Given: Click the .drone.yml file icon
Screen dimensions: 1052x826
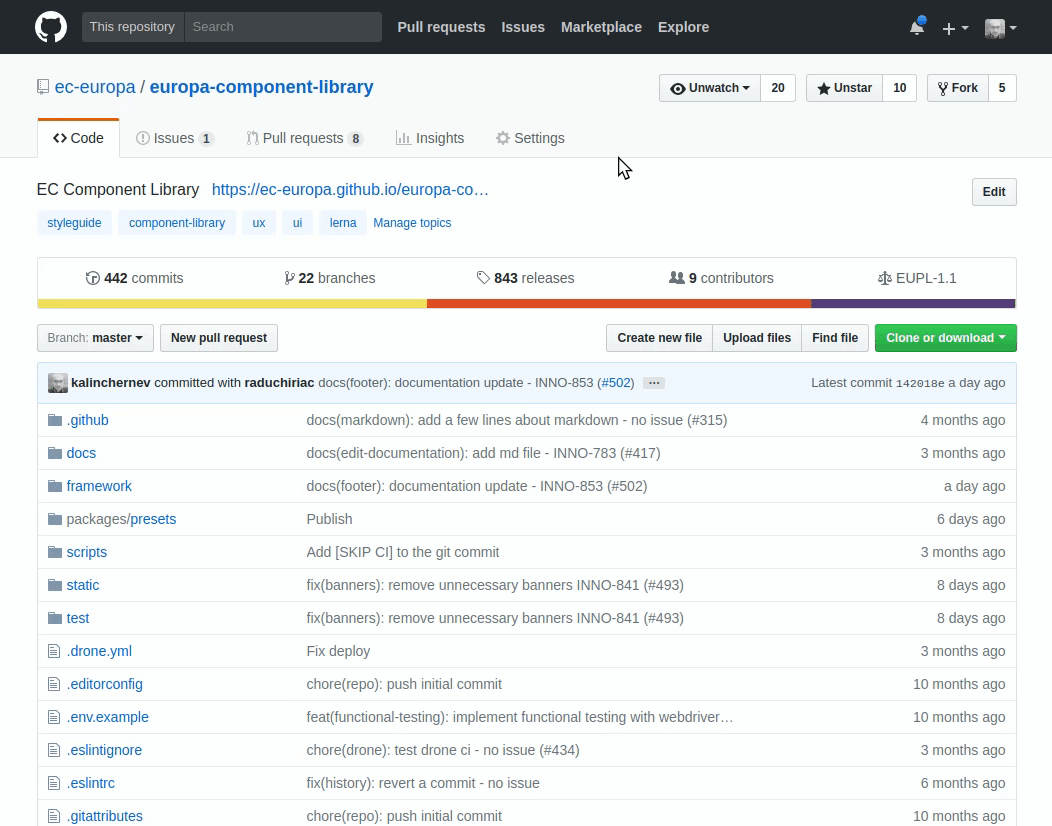Looking at the screenshot, I should point(55,651).
